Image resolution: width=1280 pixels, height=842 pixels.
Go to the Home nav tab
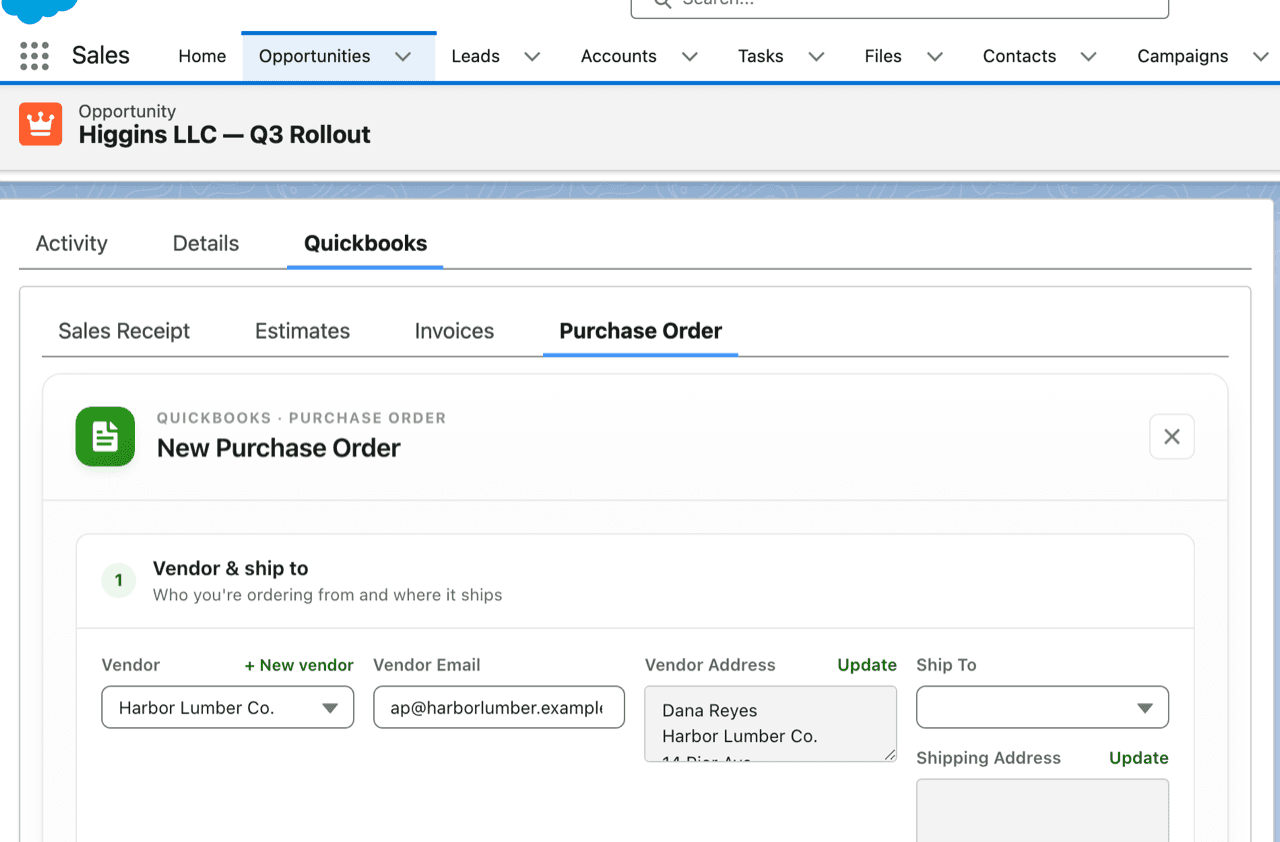pos(202,56)
